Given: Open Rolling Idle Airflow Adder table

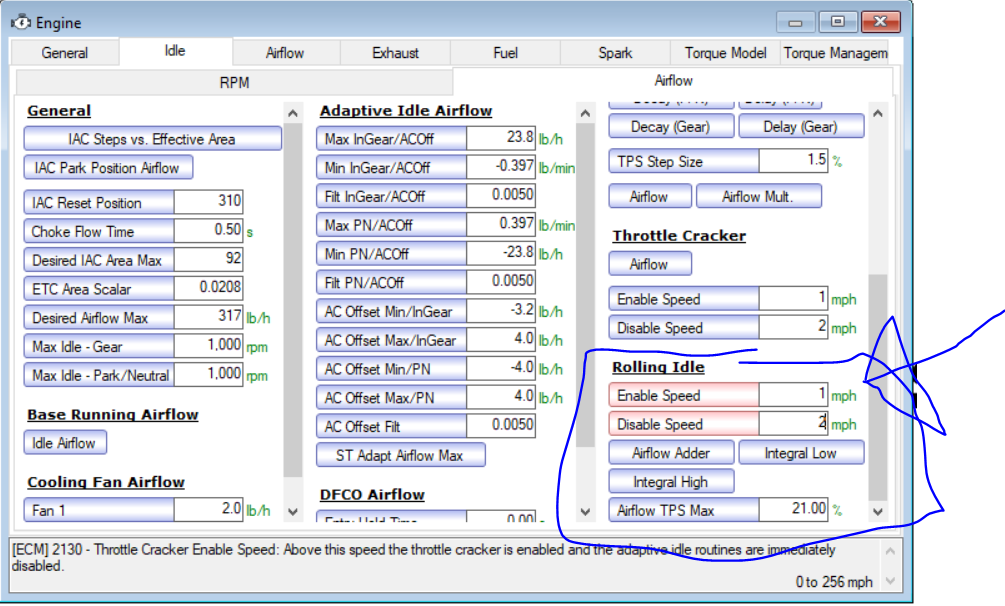Looking at the screenshot, I should [671, 453].
